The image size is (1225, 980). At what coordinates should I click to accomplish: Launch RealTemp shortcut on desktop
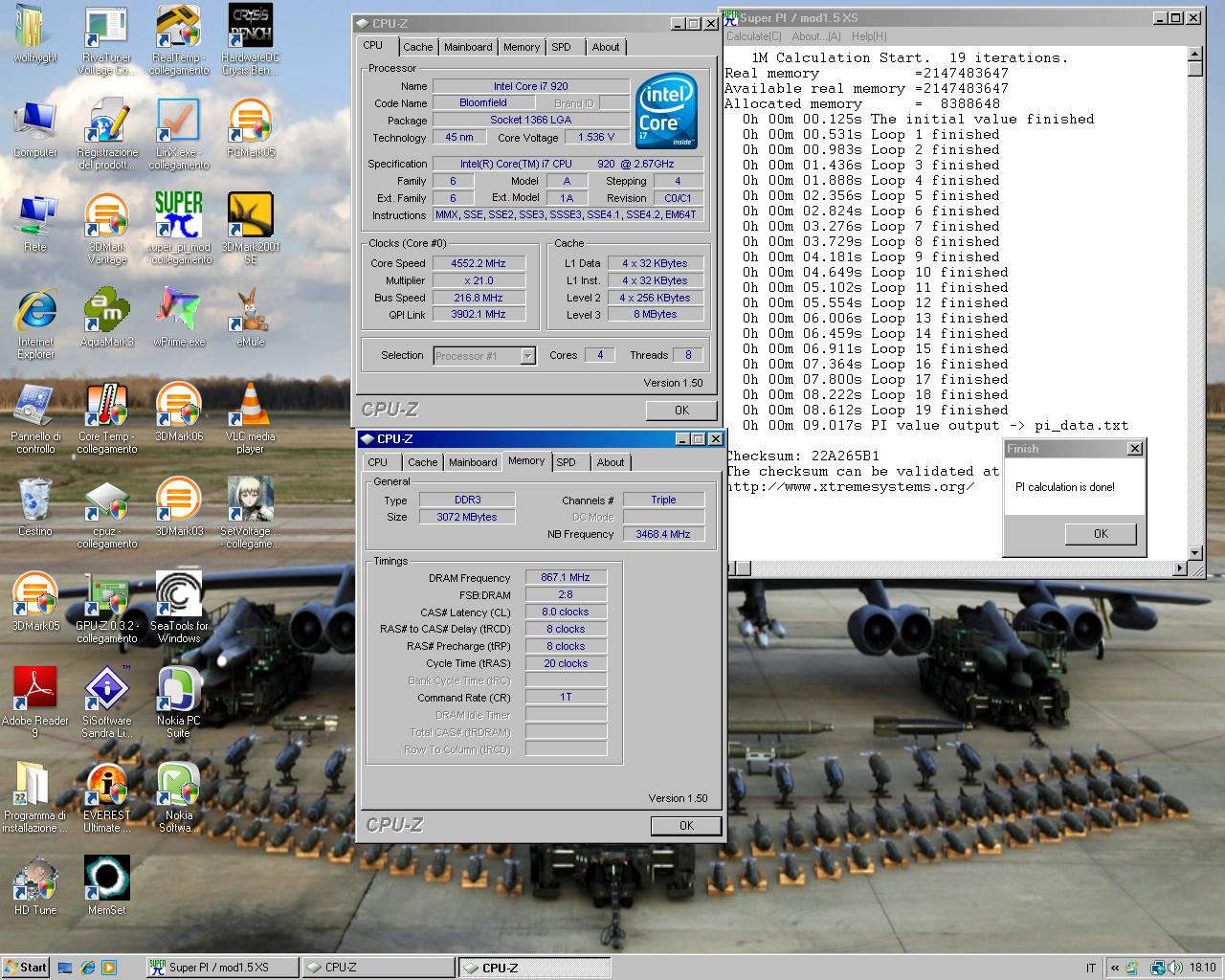[x=178, y=38]
